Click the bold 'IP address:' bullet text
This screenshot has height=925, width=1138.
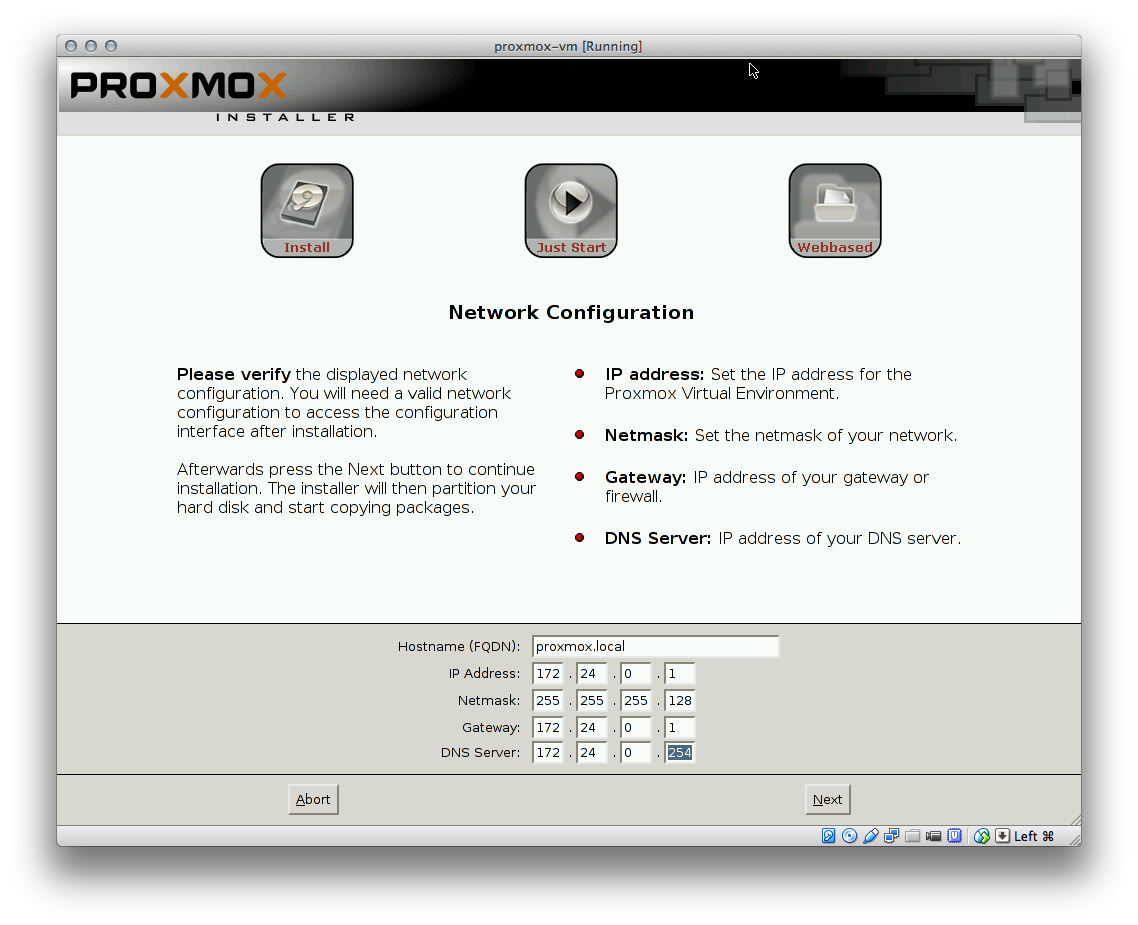[x=655, y=374]
